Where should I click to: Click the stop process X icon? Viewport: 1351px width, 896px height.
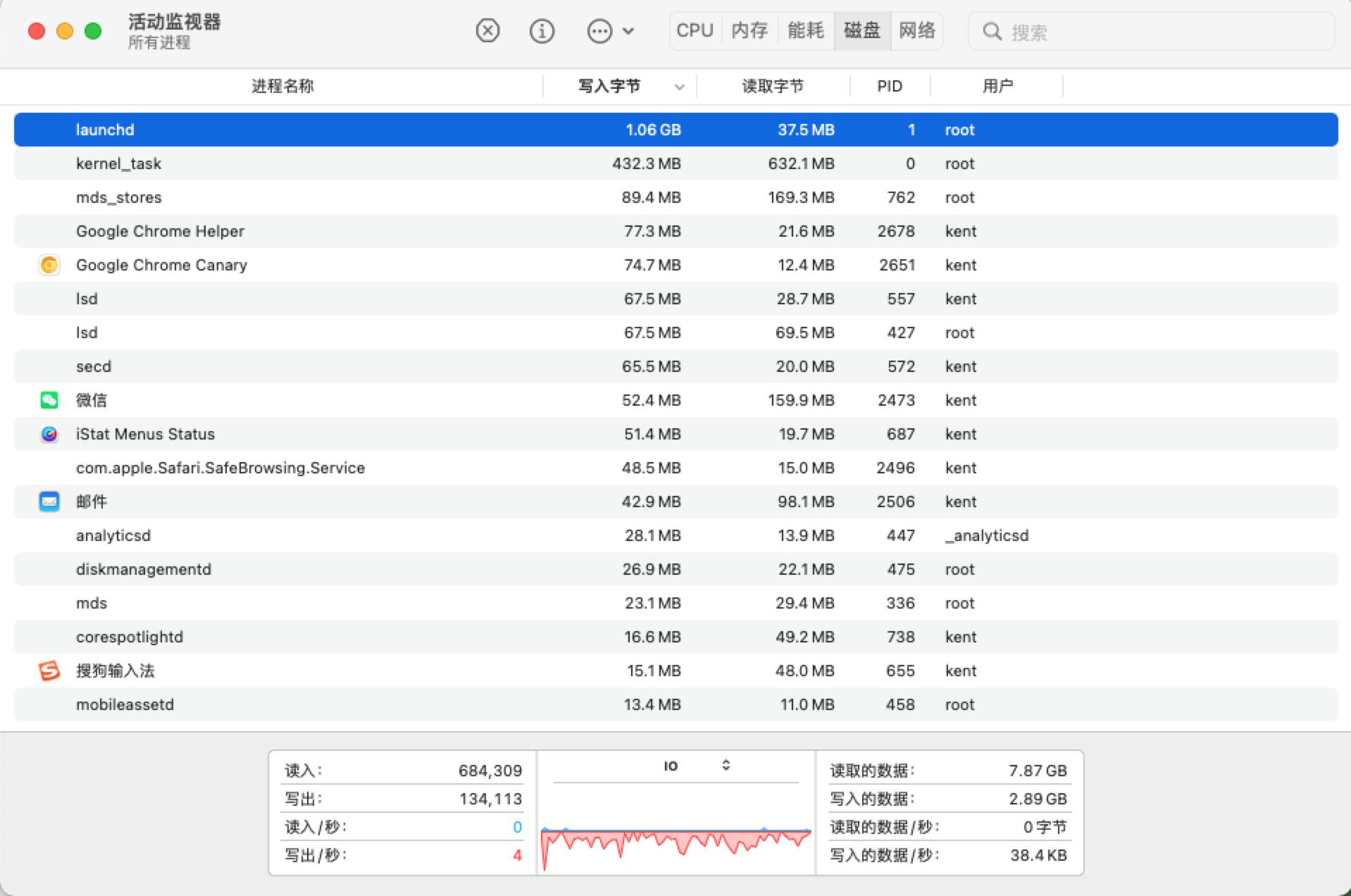click(487, 31)
